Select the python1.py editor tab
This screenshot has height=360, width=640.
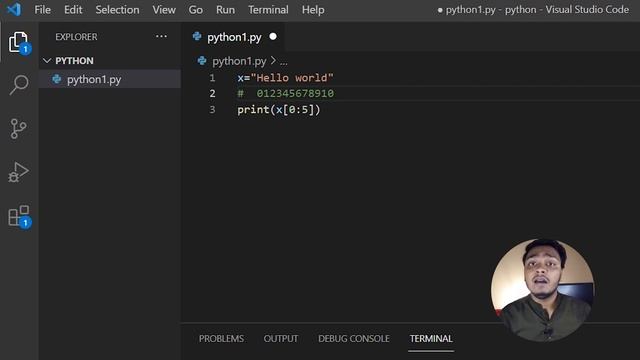[234, 37]
